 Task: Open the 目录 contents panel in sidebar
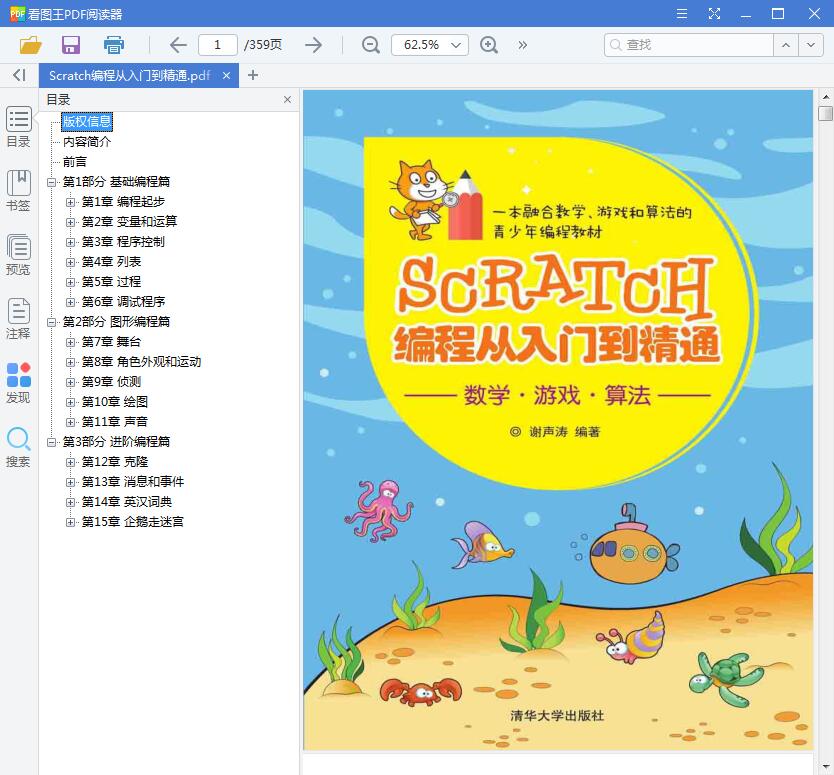point(19,127)
